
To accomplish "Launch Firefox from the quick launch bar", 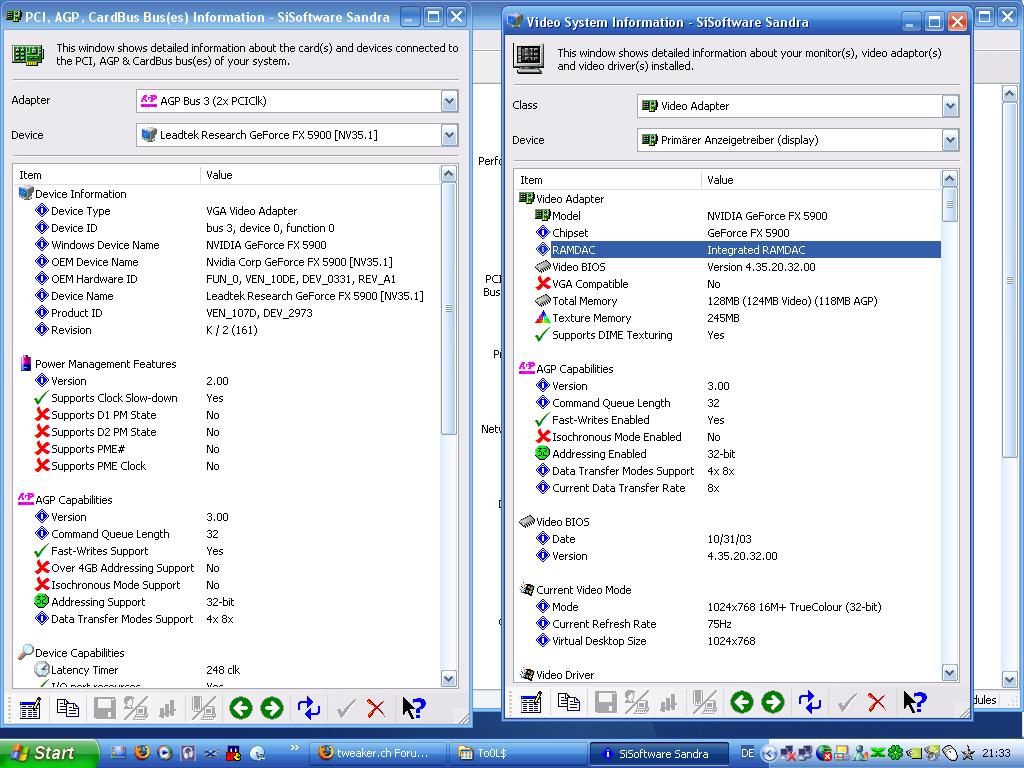I will (141, 753).
